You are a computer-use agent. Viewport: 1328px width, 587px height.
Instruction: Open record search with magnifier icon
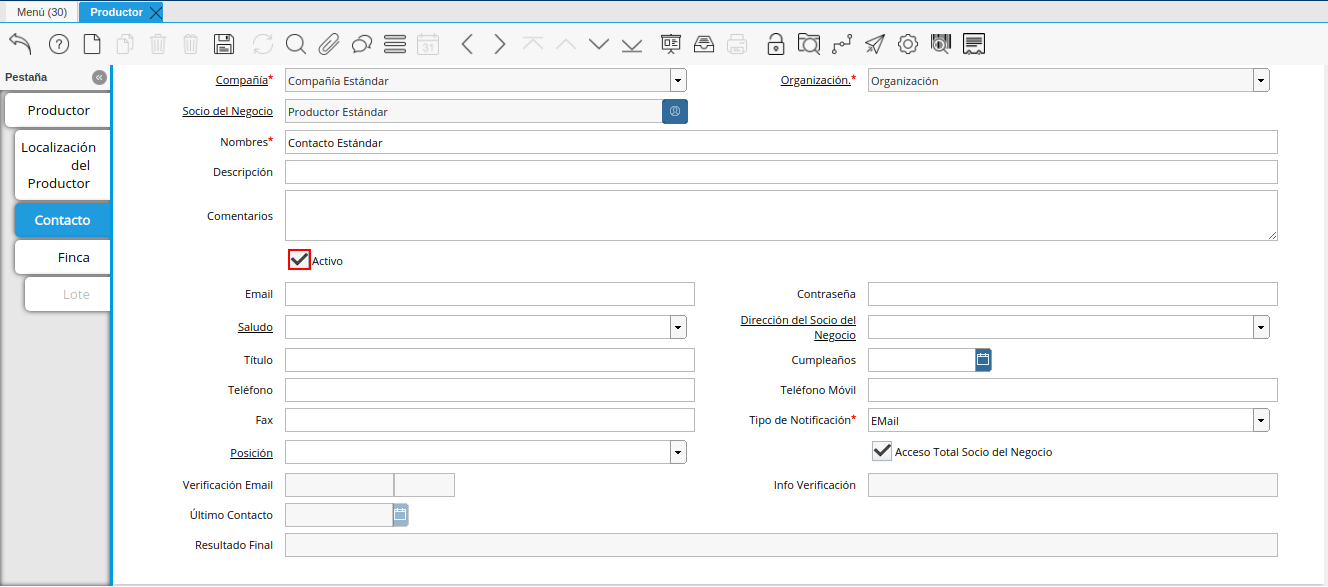[x=295, y=44]
